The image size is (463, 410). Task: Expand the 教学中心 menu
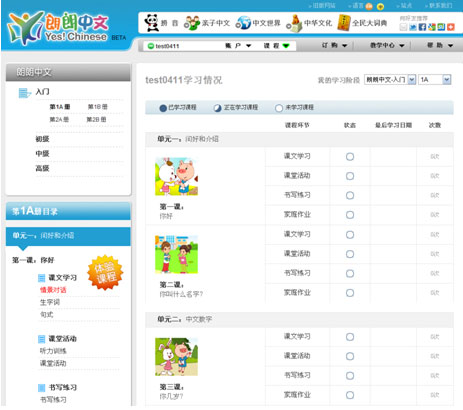[x=387, y=45]
